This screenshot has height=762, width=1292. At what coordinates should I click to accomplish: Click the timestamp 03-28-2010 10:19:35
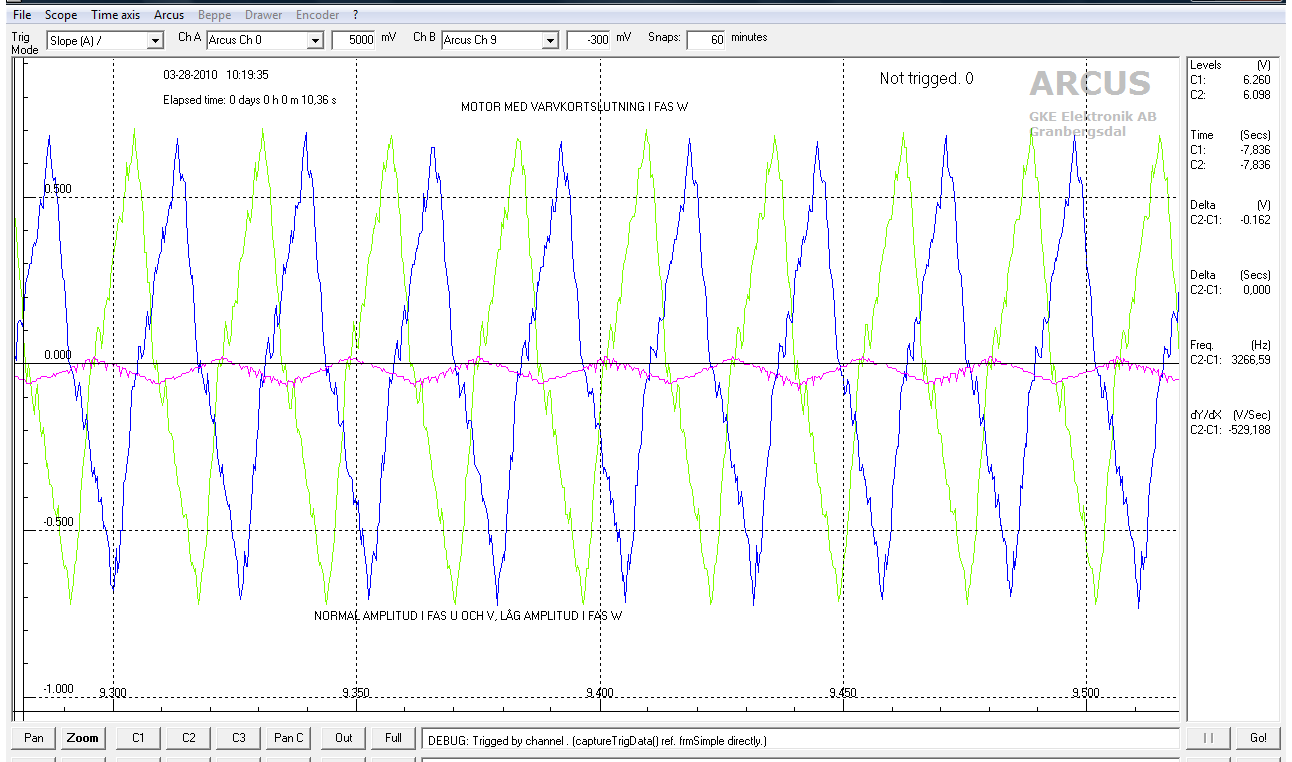click(216, 75)
